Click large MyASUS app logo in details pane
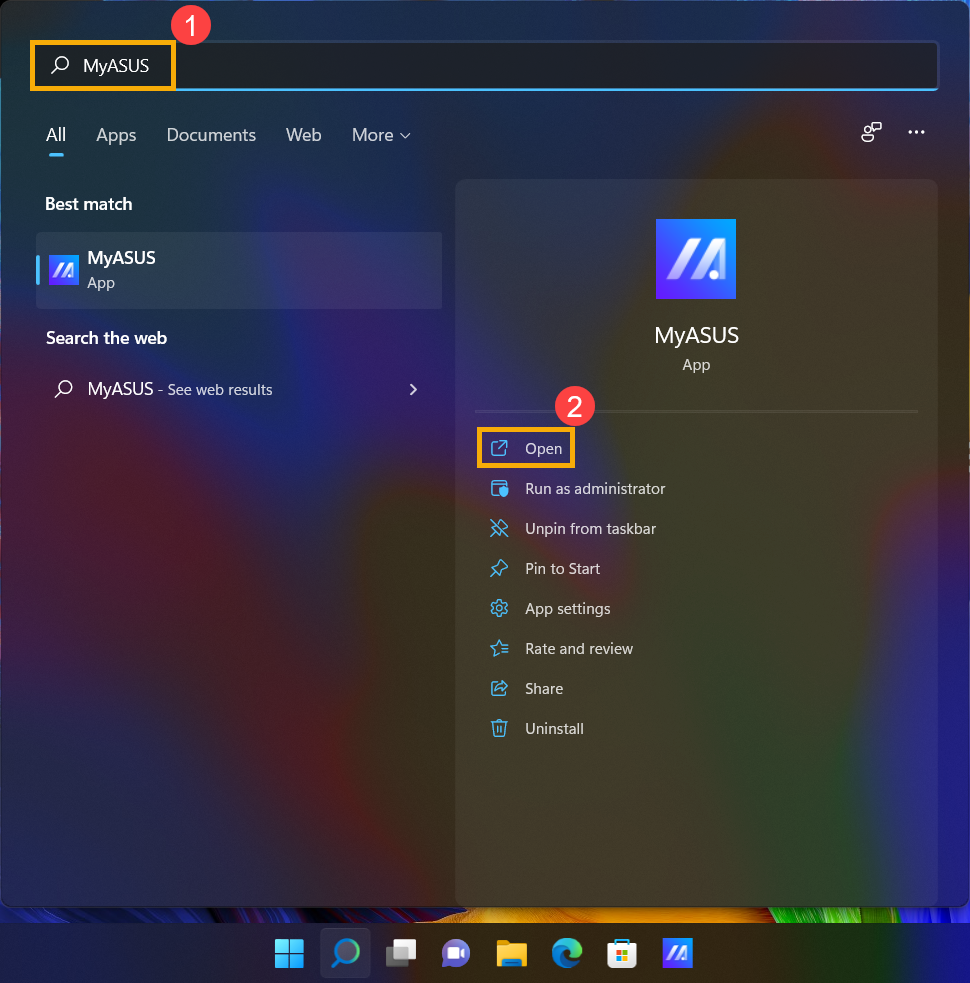This screenshot has height=983, width=970. [695, 259]
